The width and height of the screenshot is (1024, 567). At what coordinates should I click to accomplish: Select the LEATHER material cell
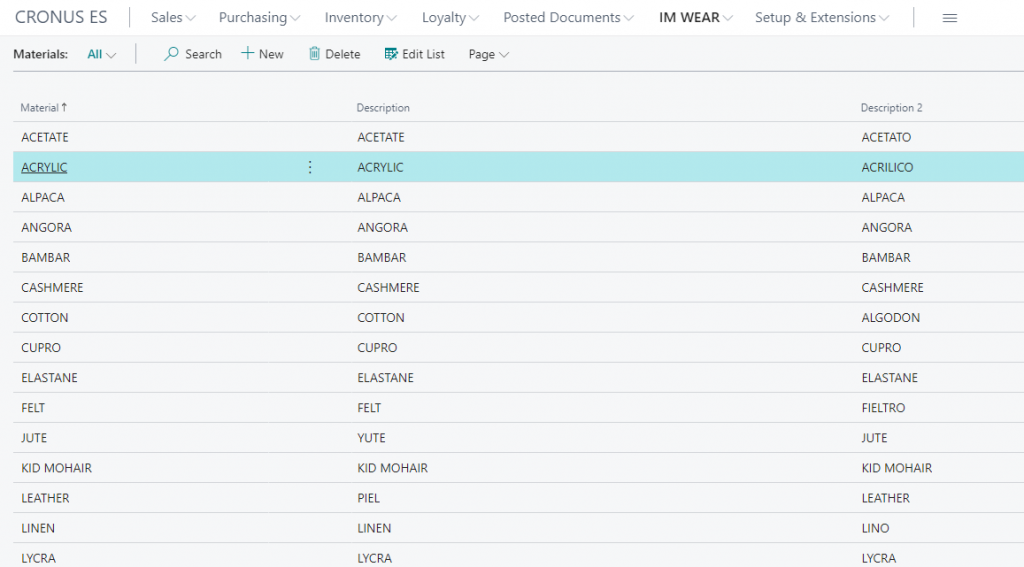coord(44,498)
